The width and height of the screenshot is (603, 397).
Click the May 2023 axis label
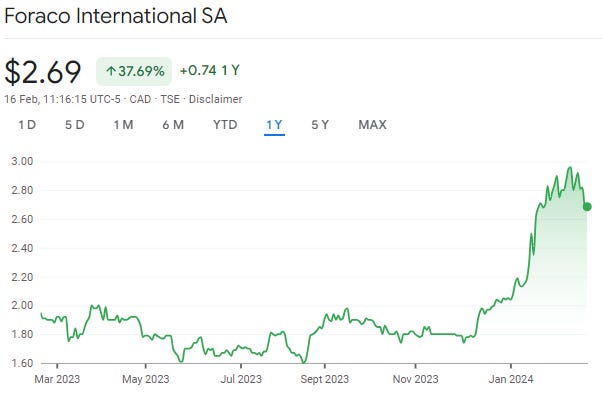[146, 379]
